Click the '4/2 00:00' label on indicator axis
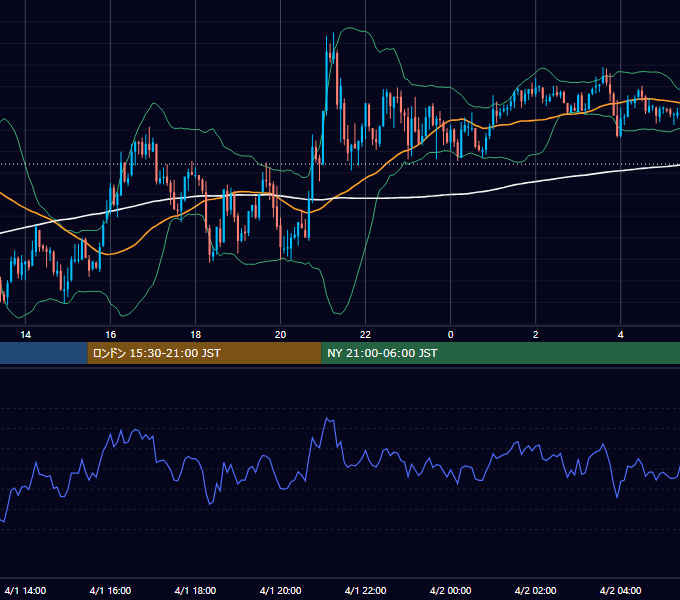This screenshot has height=600, width=680. tap(451, 591)
